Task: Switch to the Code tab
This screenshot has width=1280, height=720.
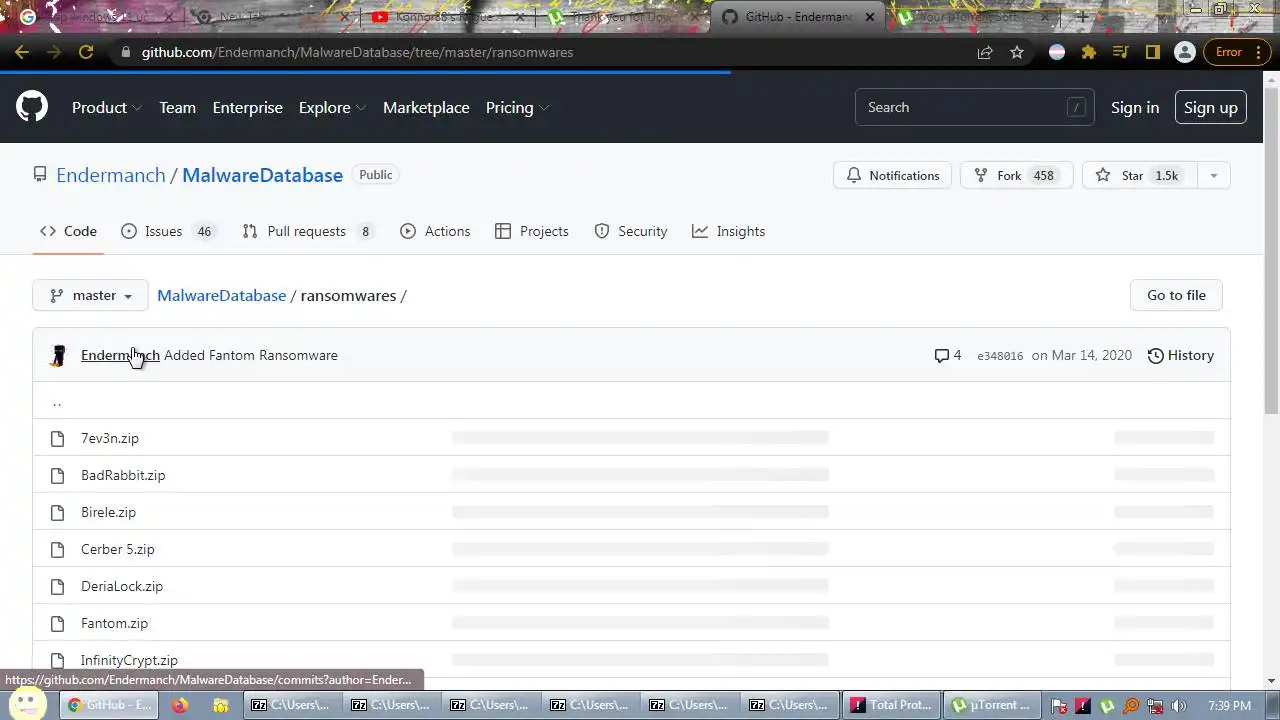Action: point(68,231)
